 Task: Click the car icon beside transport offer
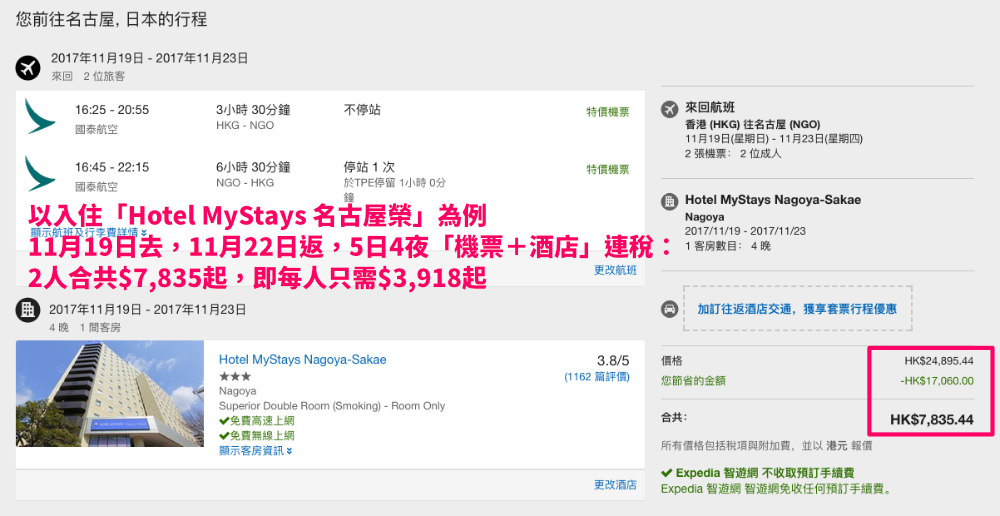point(669,309)
